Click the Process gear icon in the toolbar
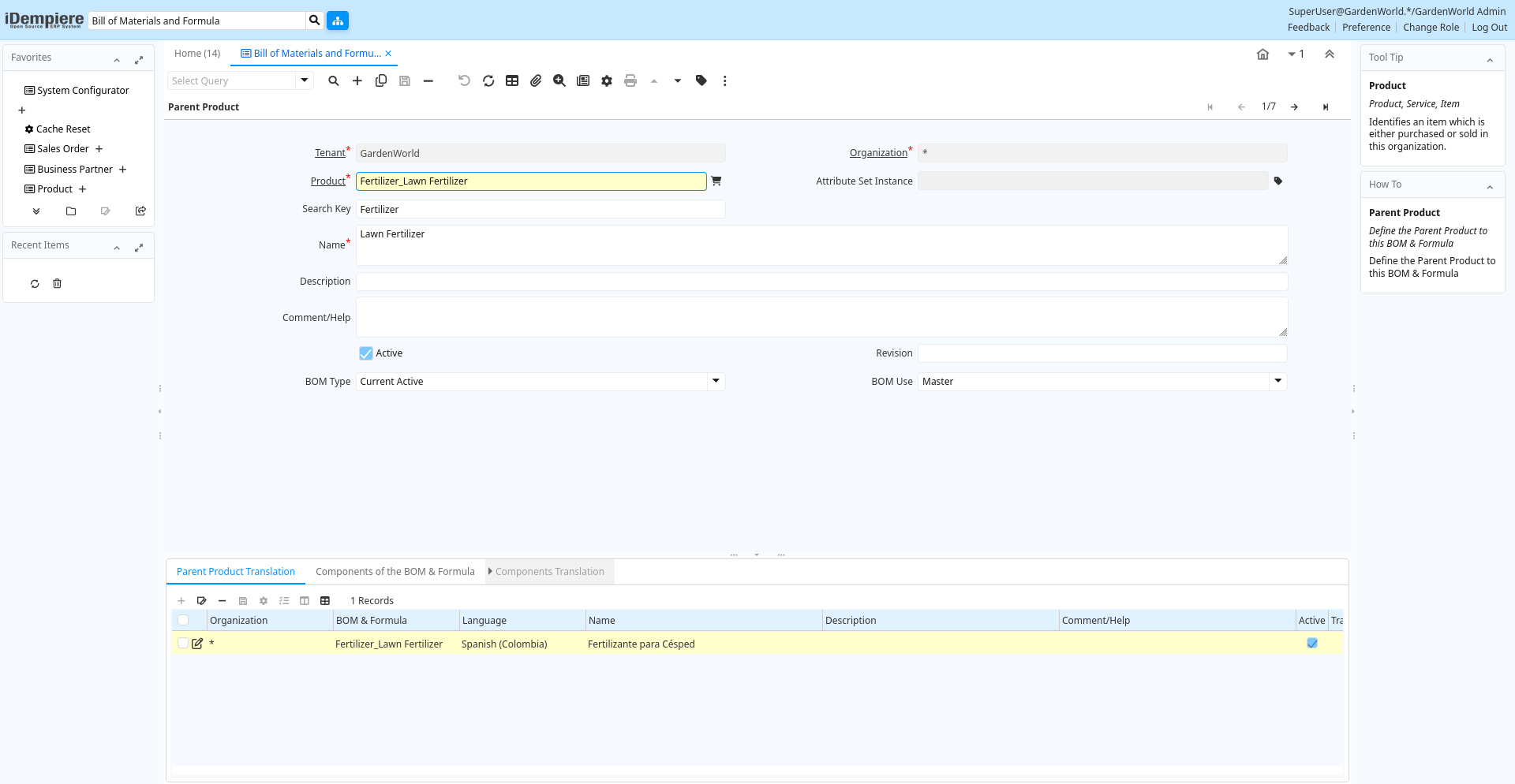This screenshot has width=1515, height=784. (607, 80)
